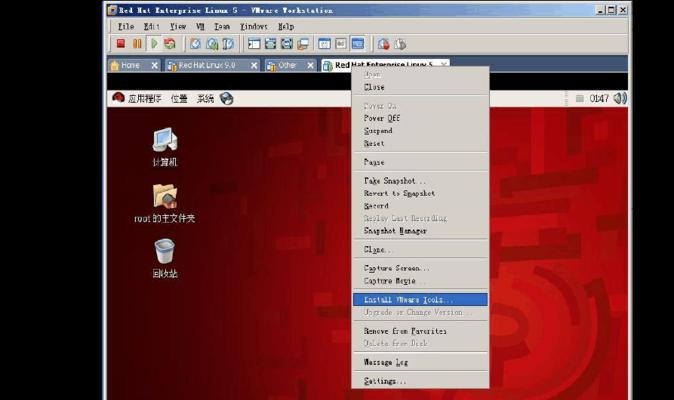
Task: Open the Help menu
Action: point(286,27)
